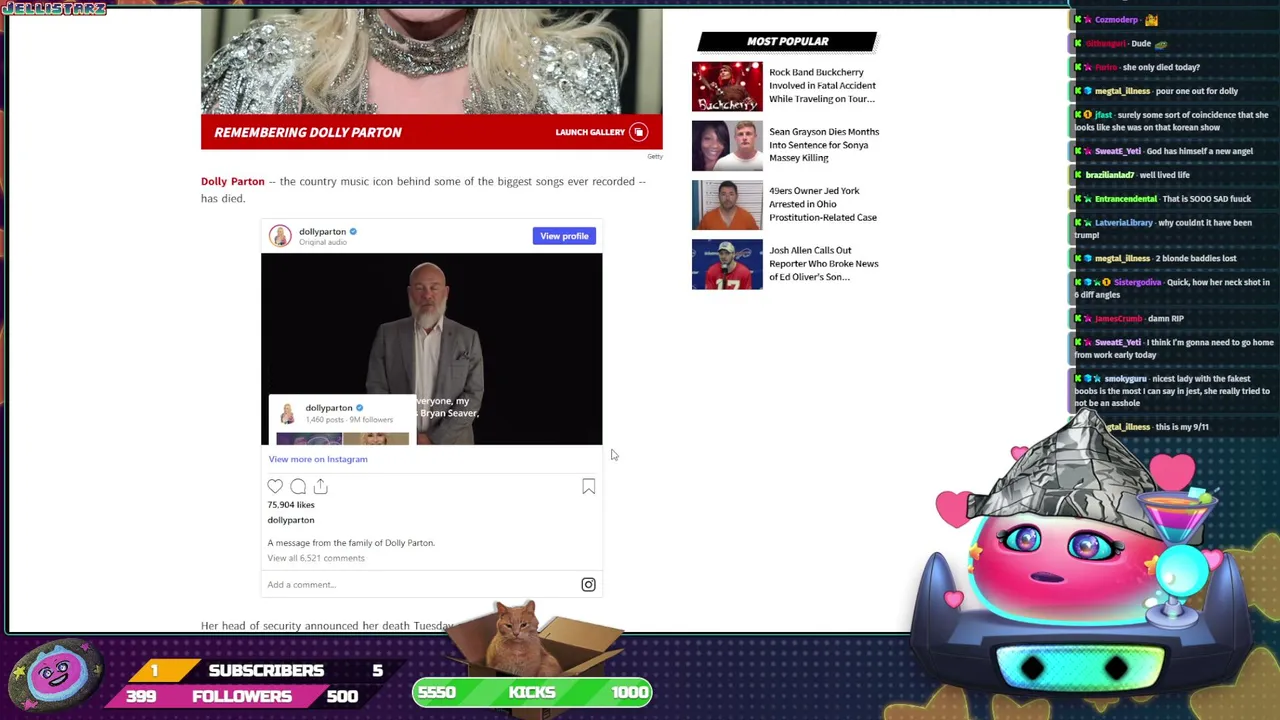Click chat username Sistergodiva

1137,283
